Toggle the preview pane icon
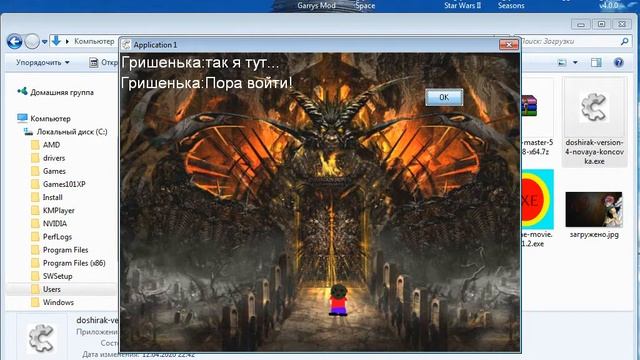 point(596,62)
